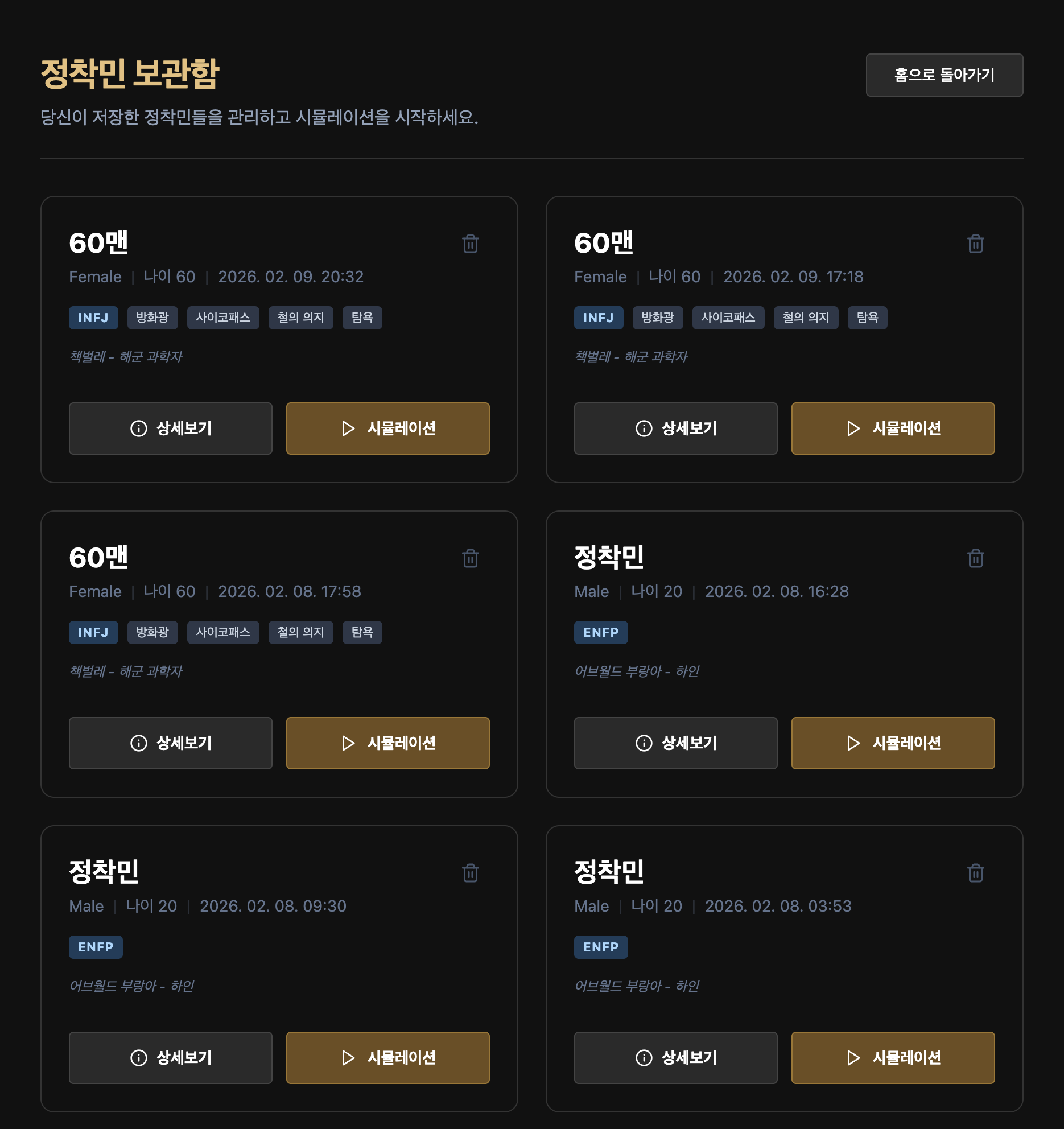Click trash icon on 60맨 17:18 card
The height and width of the screenshot is (1129, 1064).
pyautogui.click(x=975, y=244)
